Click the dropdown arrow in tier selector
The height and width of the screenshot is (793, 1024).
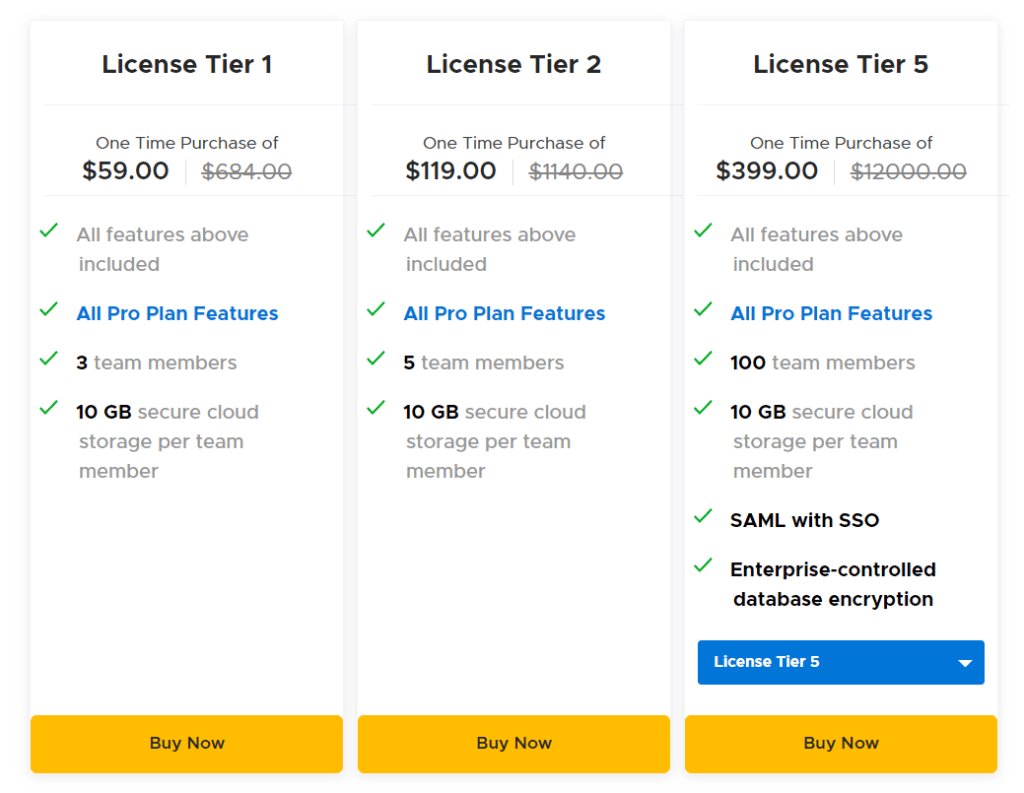click(965, 663)
